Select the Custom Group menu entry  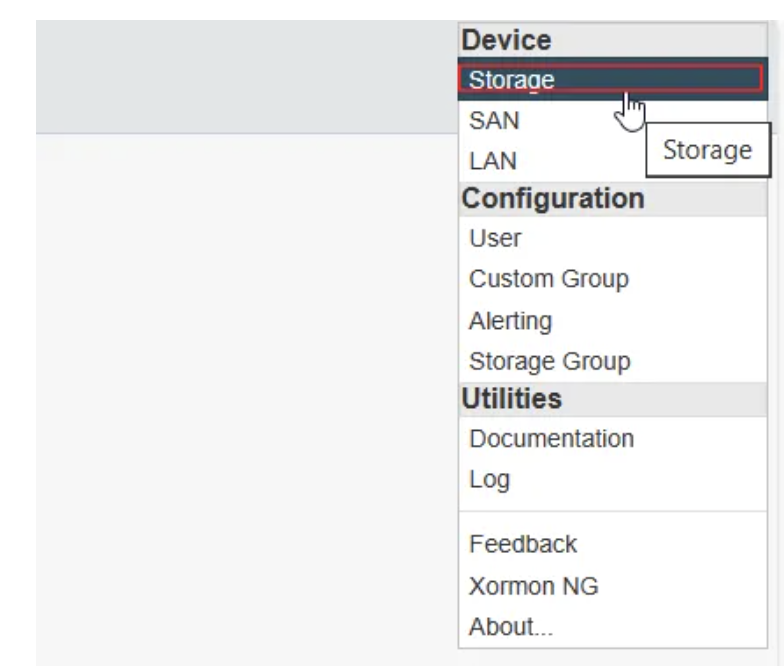612,278
